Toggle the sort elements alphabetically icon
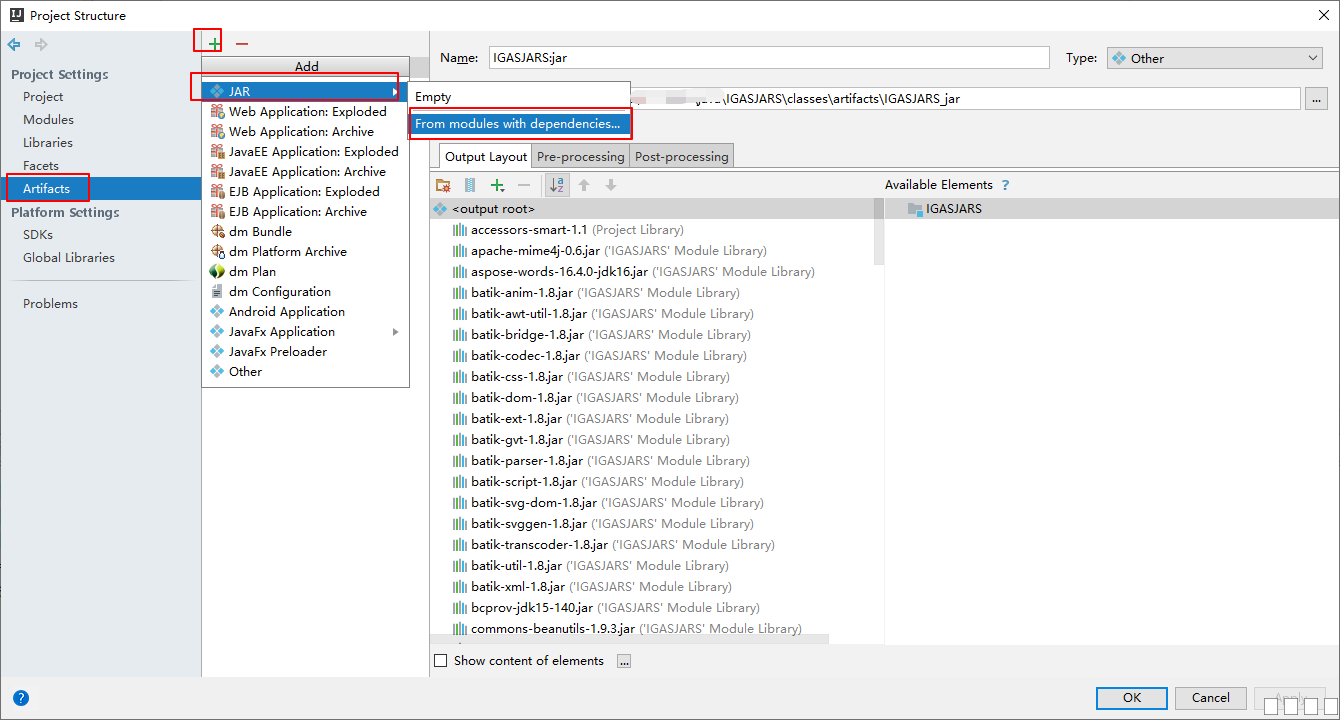This screenshot has height=720, width=1340. pyautogui.click(x=557, y=185)
